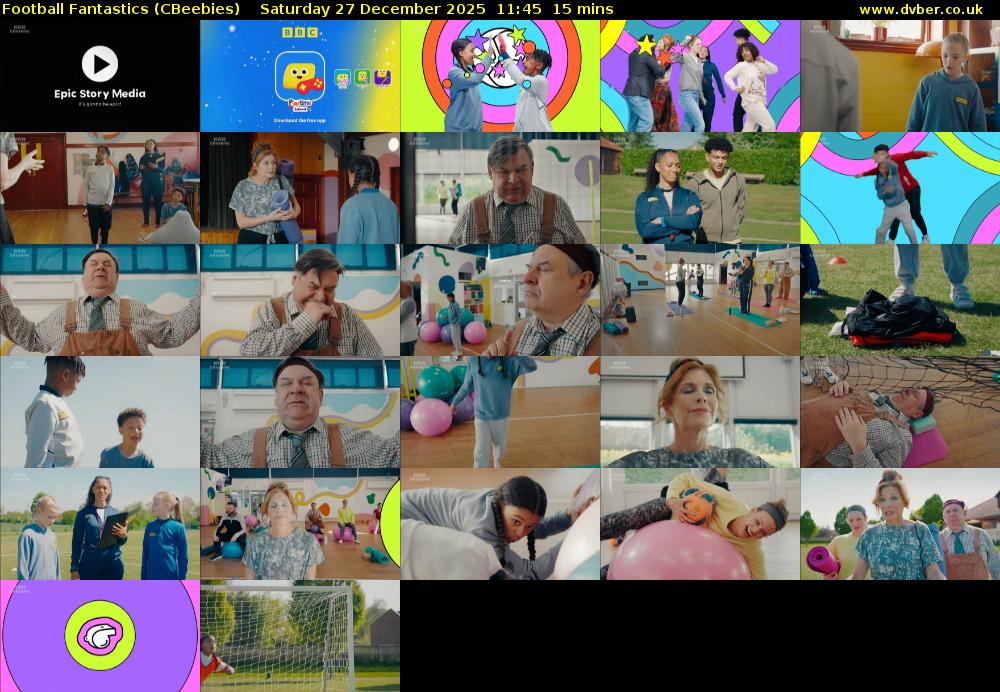Click the Epic Story Media play button
Image resolution: width=1000 pixels, height=692 pixels.
99,64
